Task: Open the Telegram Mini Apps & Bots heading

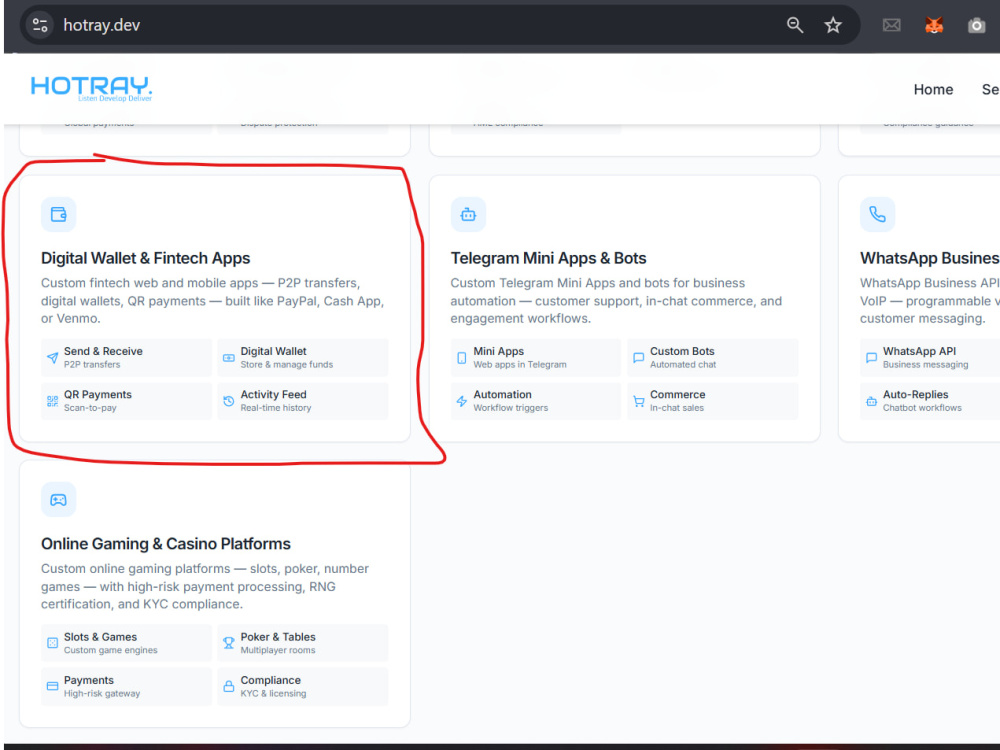Action: click(x=548, y=258)
